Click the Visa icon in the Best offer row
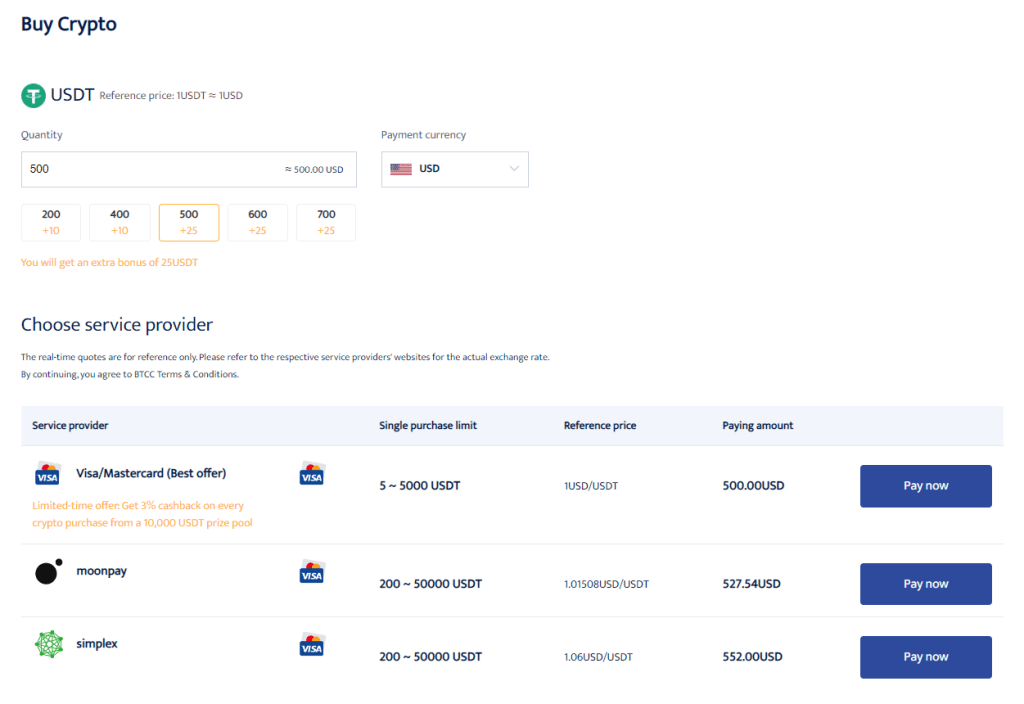This screenshot has height=704, width=1024. (311, 472)
